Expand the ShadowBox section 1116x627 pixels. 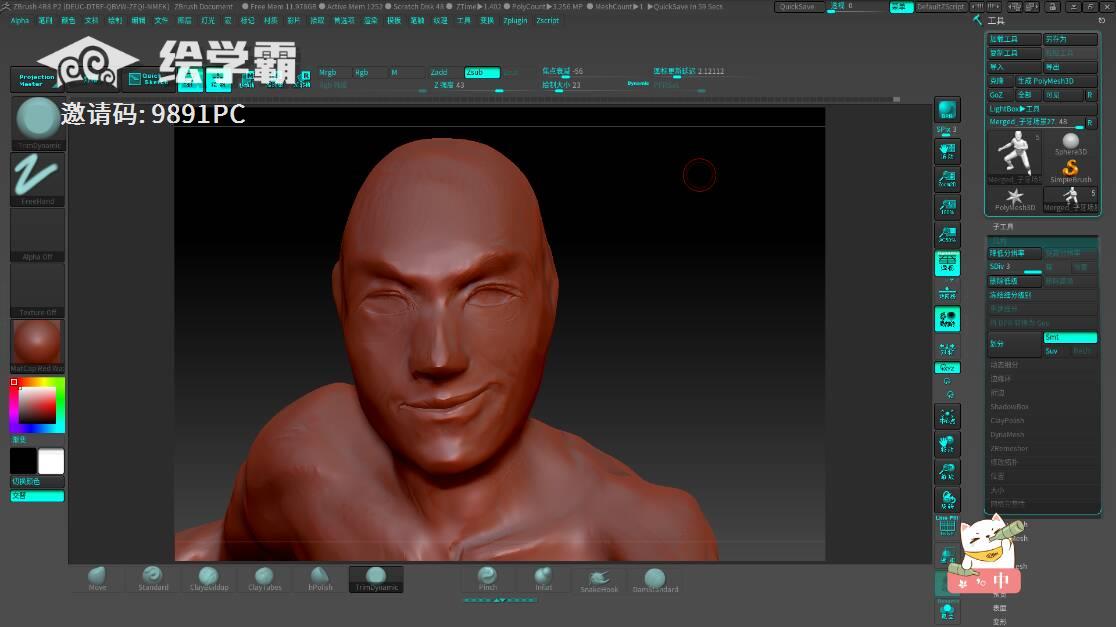point(1009,406)
